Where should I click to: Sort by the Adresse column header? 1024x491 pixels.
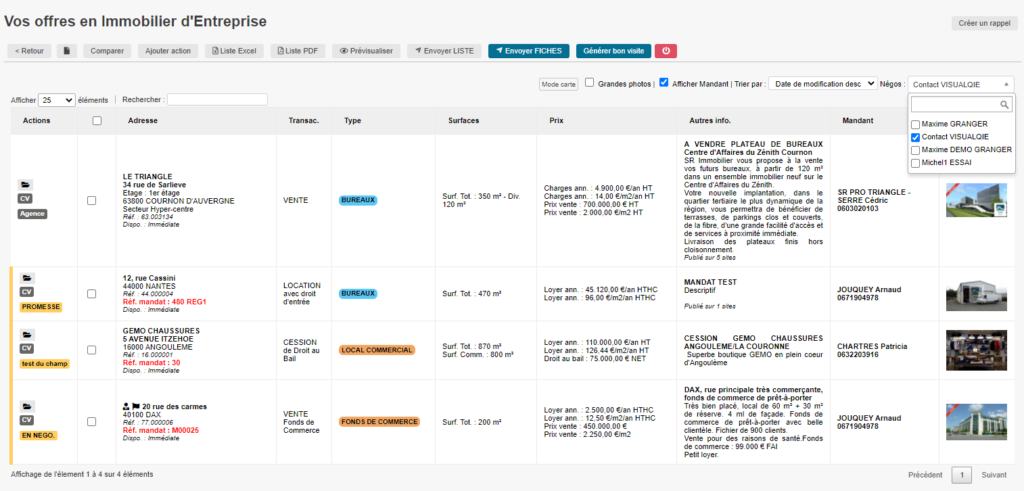tap(143, 120)
